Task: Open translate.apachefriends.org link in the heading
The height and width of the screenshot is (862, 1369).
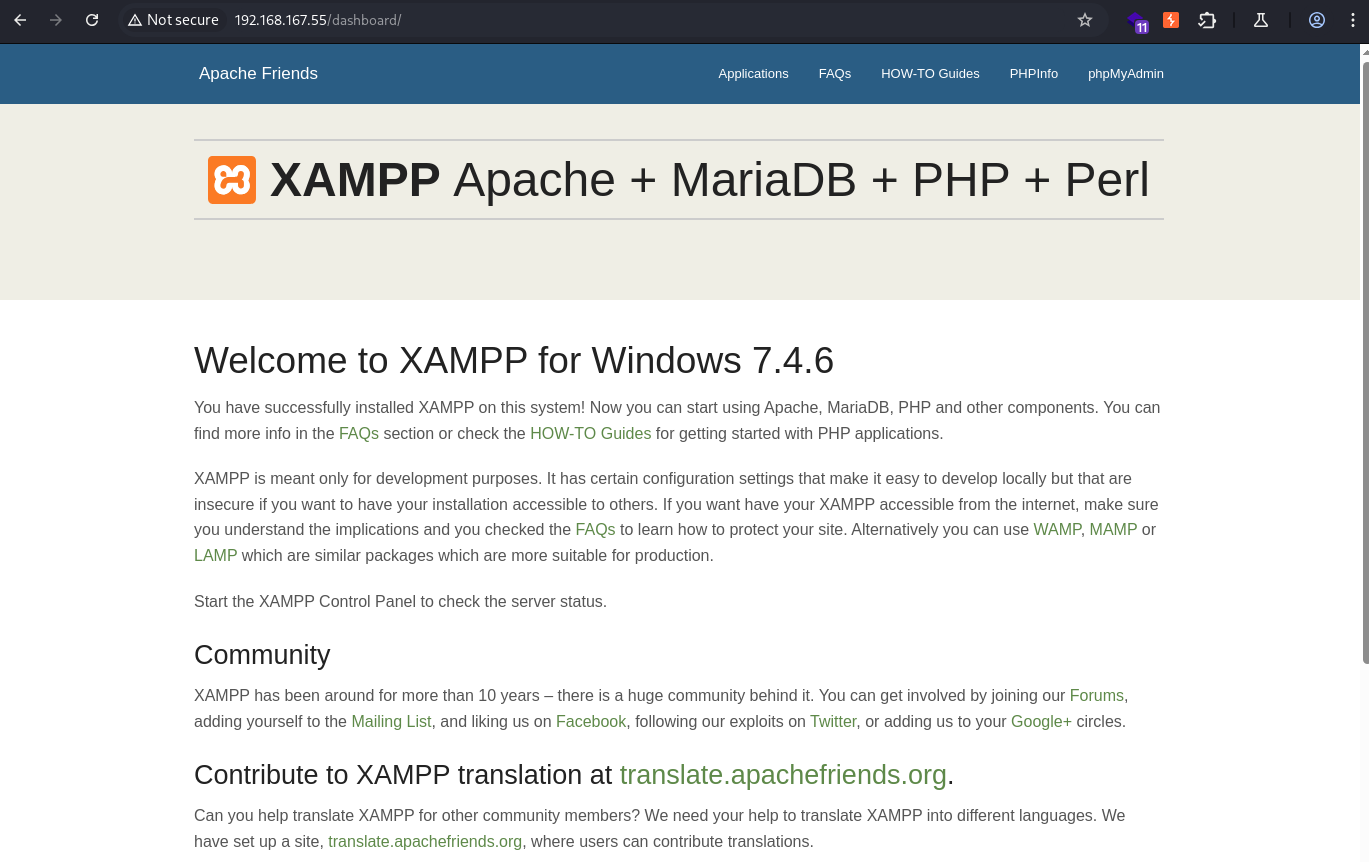Action: pyautogui.click(x=783, y=775)
